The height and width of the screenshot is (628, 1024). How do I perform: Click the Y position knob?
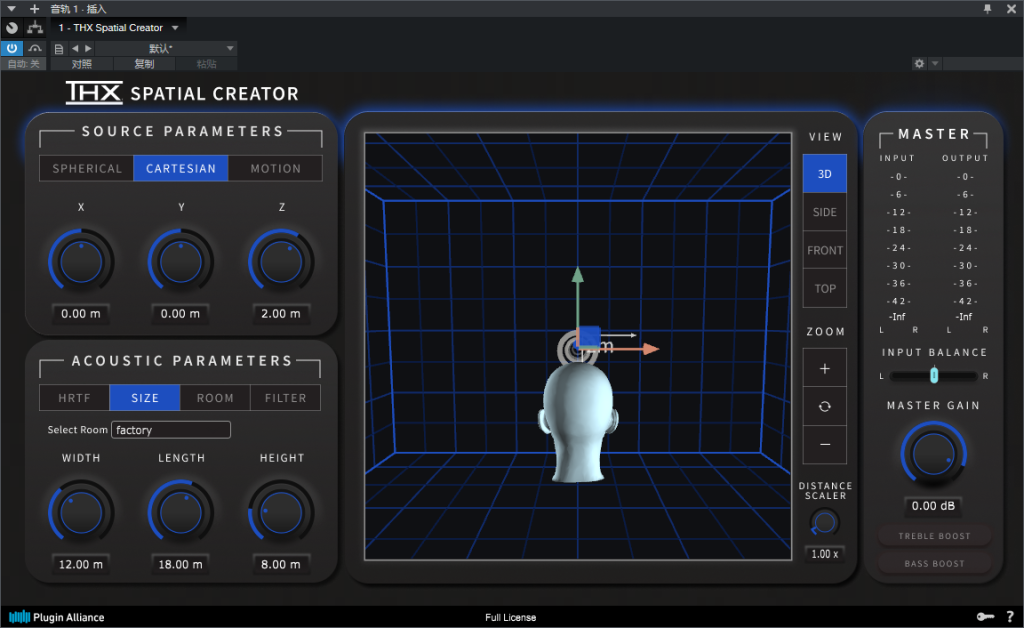pos(181,260)
